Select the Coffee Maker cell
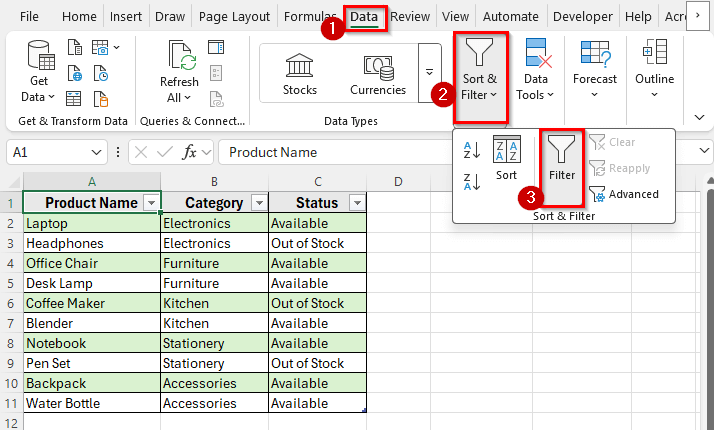Screen dimensions: 714x430 (92, 303)
